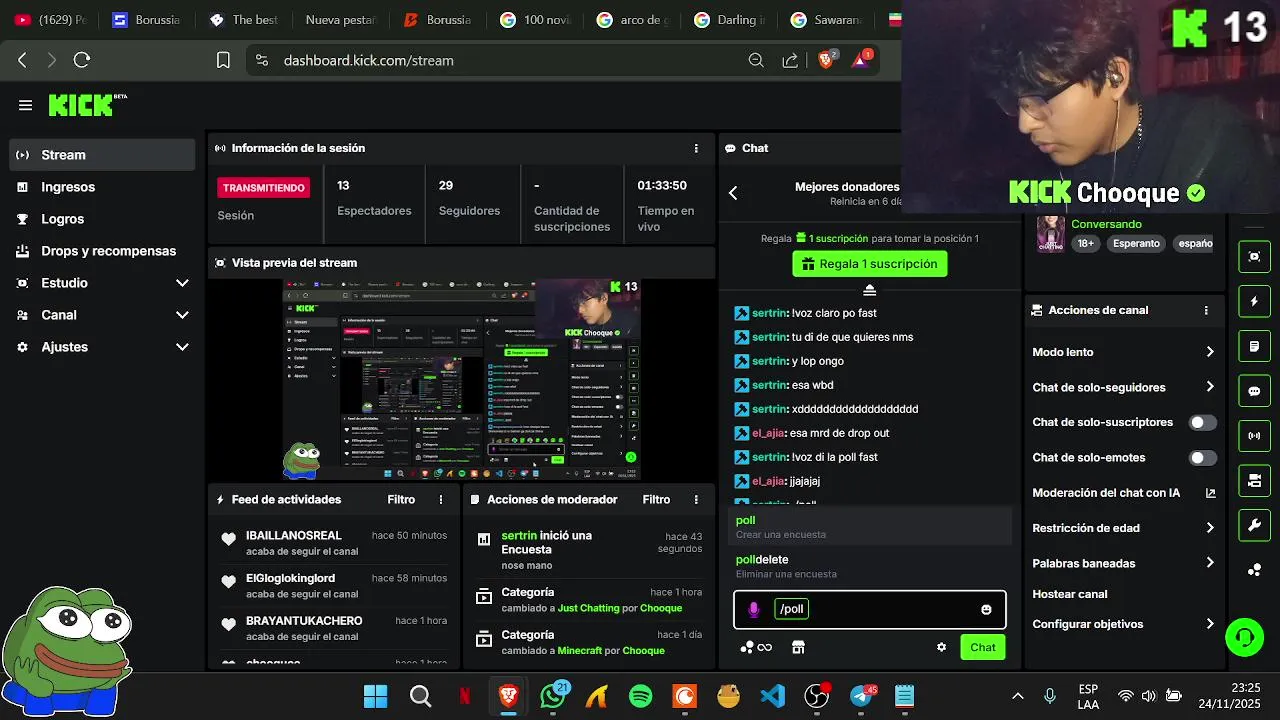Toggle Chat de solo-suscriptores switch
Image resolution: width=1280 pixels, height=720 pixels.
(1203, 422)
